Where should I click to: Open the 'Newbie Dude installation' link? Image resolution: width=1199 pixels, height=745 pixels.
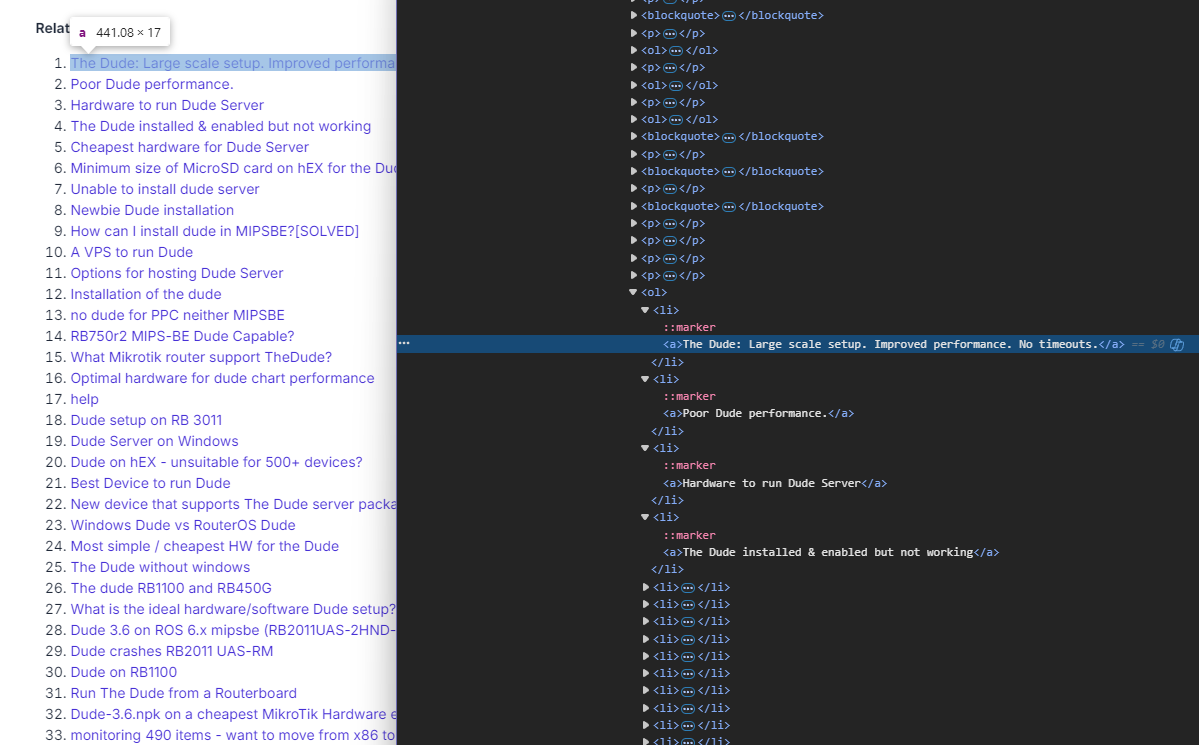coord(152,210)
